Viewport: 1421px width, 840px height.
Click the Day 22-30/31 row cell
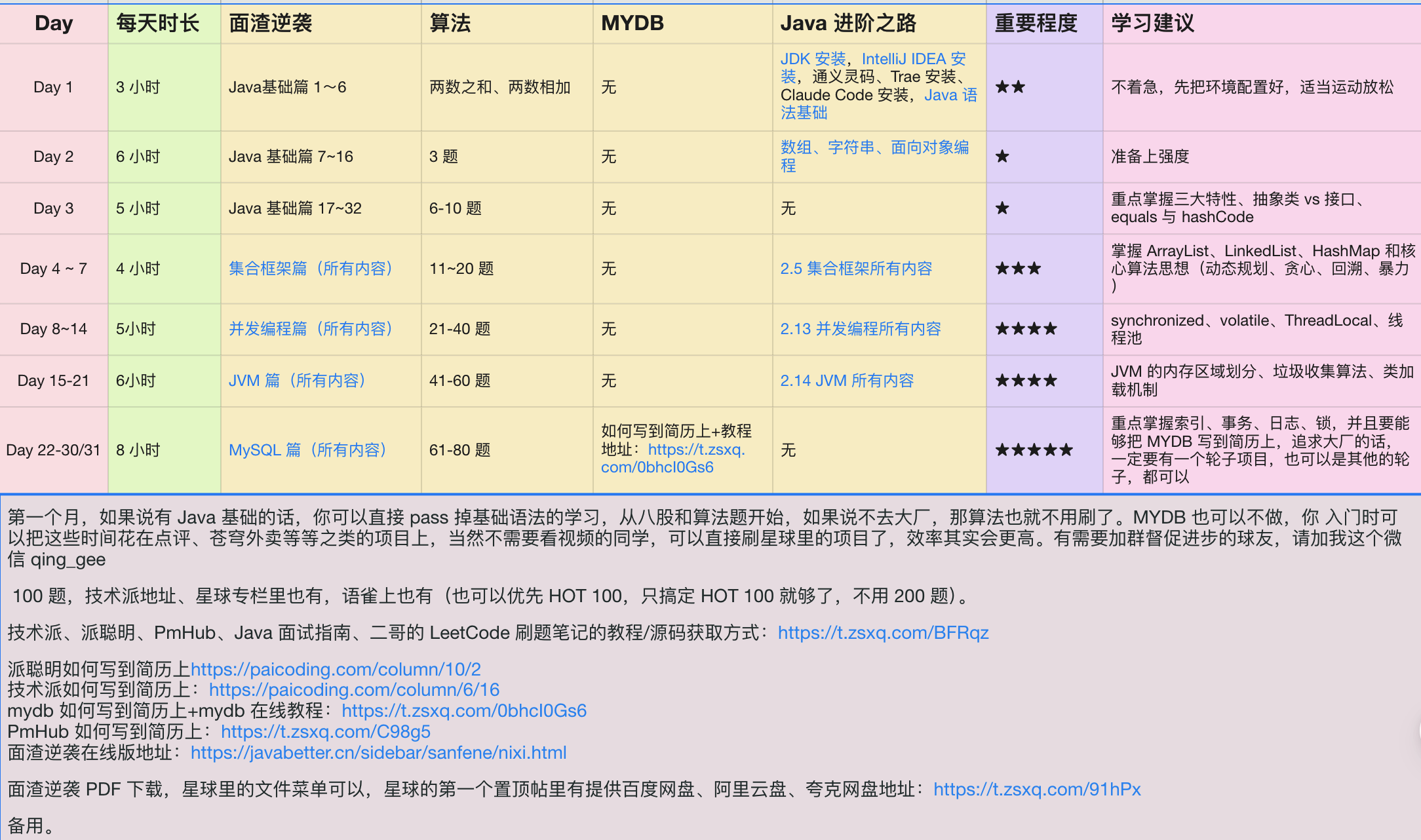[x=53, y=450]
